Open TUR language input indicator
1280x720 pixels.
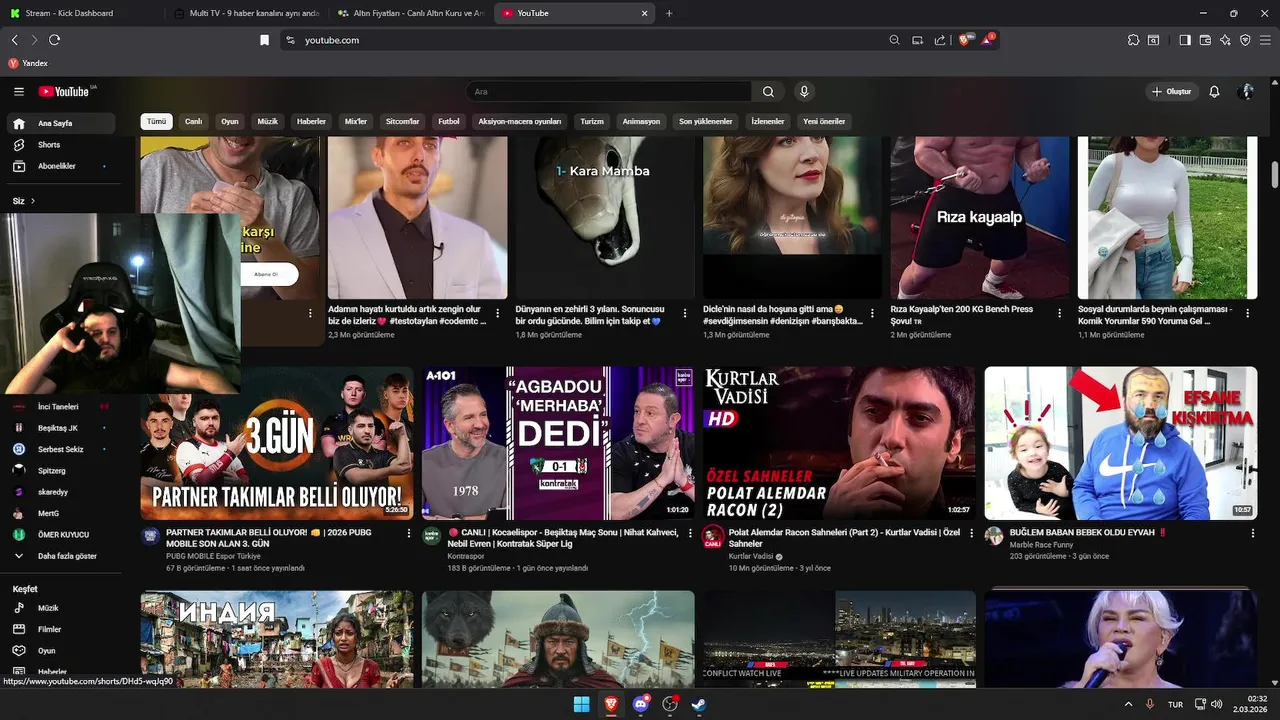click(1175, 704)
